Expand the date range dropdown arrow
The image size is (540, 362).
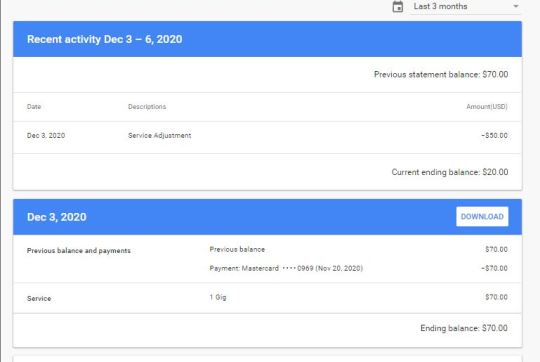pos(516,6)
